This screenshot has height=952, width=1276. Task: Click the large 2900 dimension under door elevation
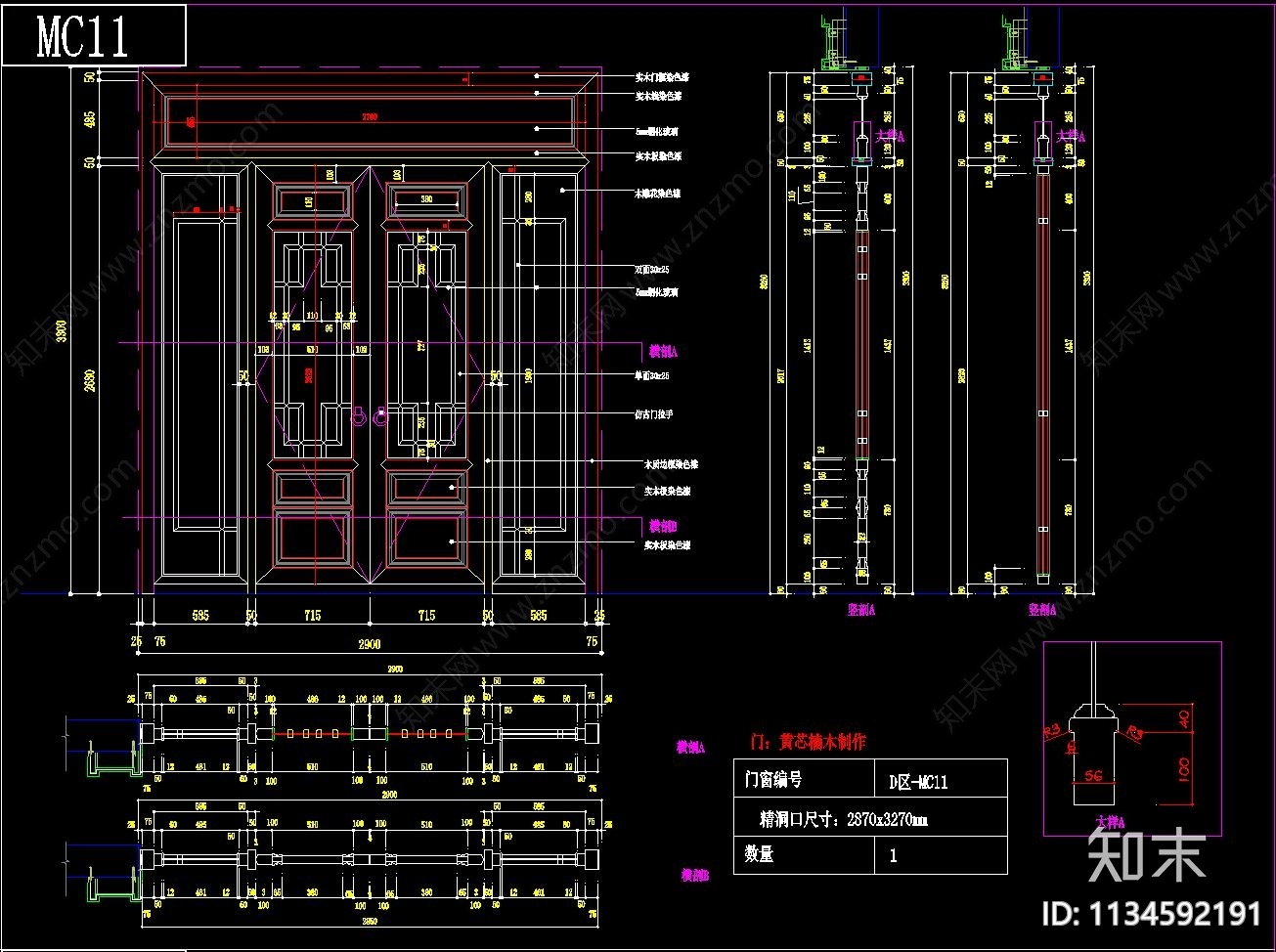(x=369, y=643)
